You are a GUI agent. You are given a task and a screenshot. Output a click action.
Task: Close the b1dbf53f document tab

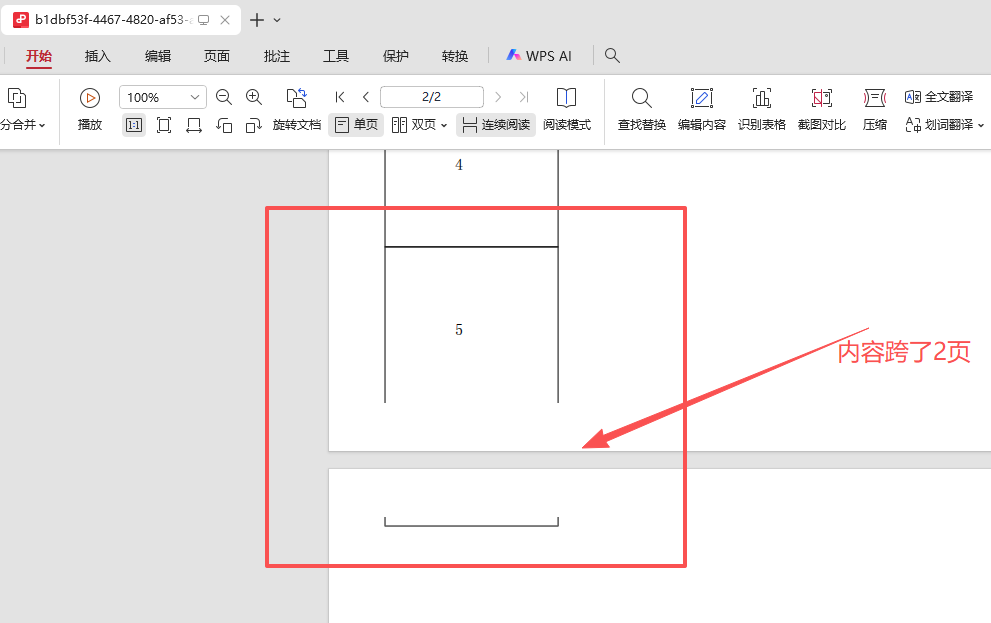225,20
